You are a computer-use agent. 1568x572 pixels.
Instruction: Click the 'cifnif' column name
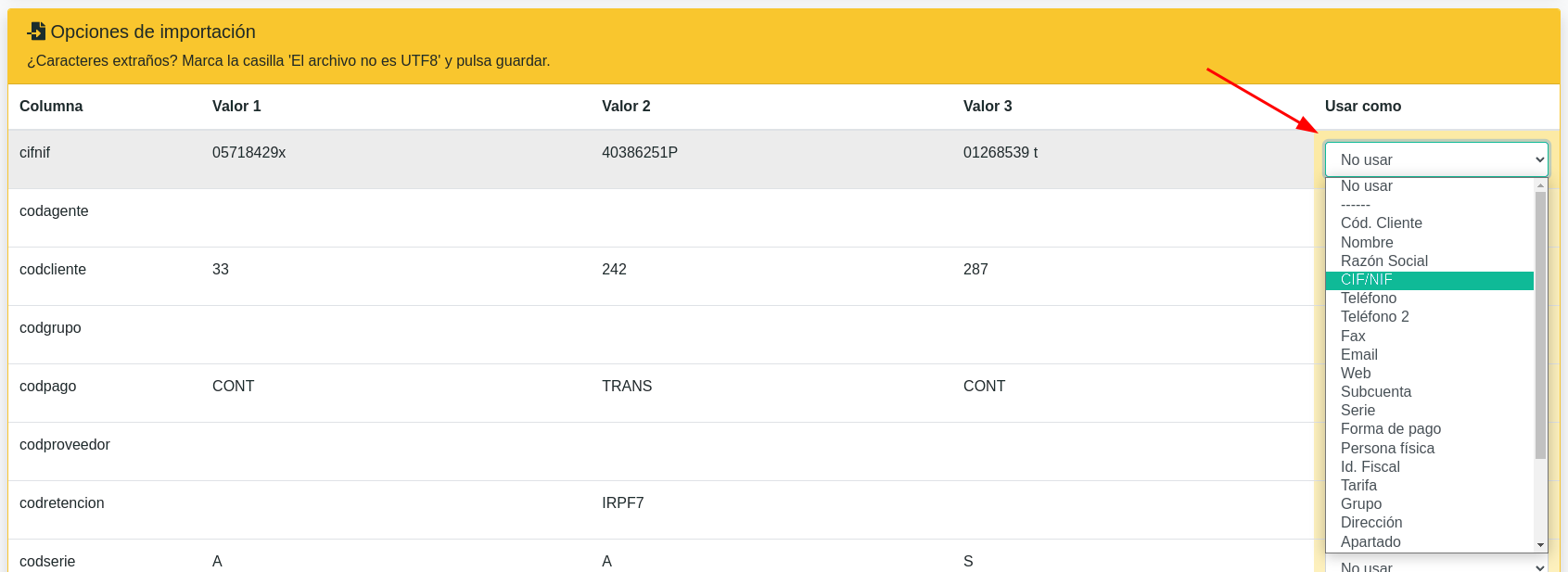point(35,153)
